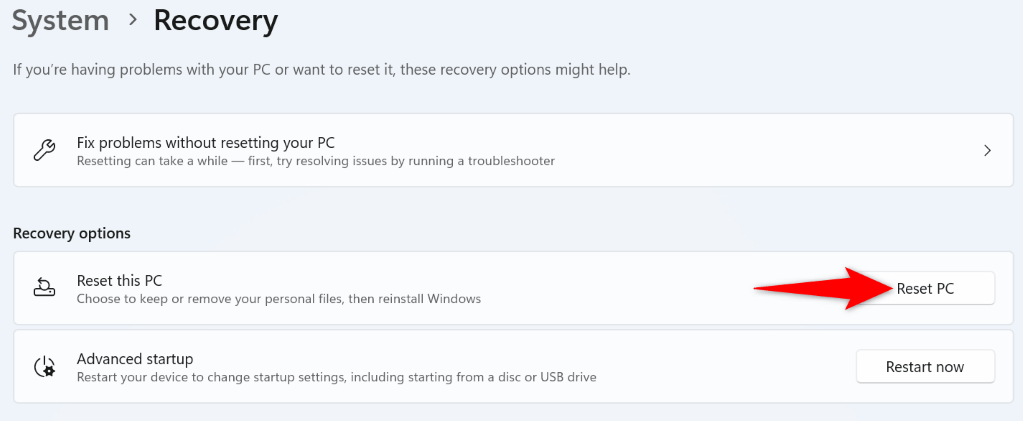Select the Recovery page title
This screenshot has height=421, width=1023.
tap(215, 20)
